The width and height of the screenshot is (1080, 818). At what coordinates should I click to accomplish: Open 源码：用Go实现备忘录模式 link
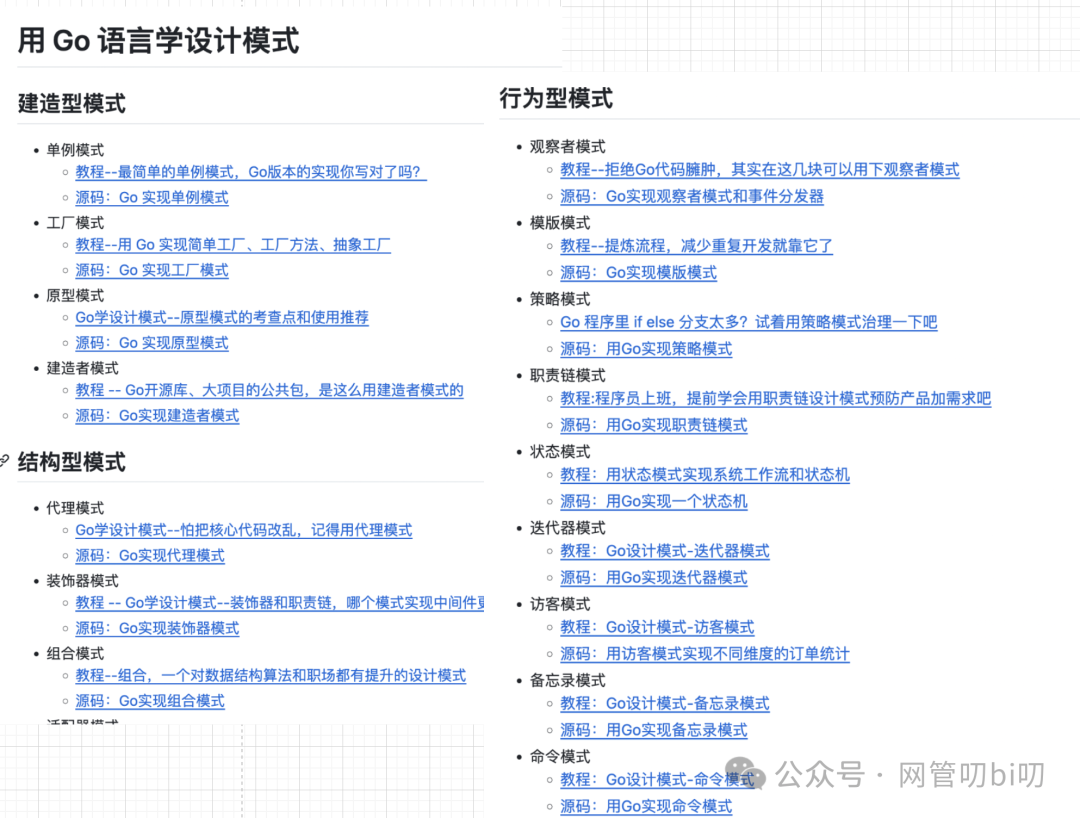(654, 731)
